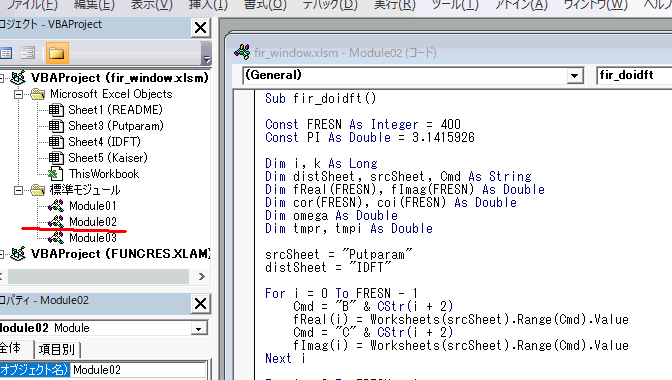Click the project tree horizontal scrollbar thumb

[98, 276]
